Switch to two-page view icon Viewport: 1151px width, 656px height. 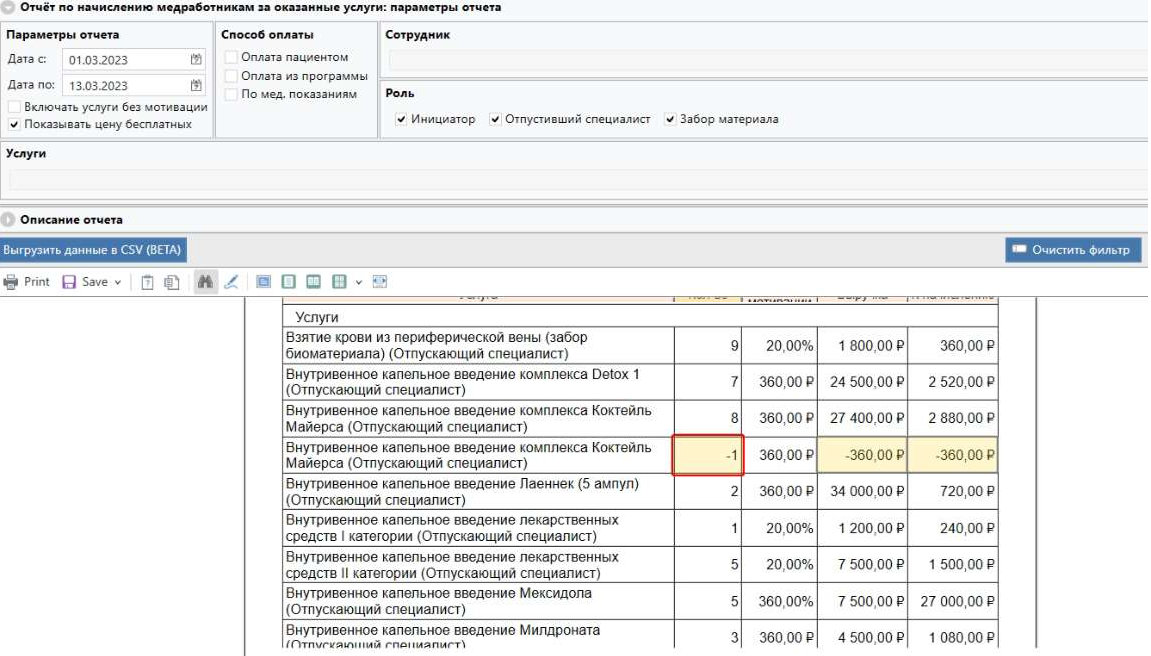[312, 282]
